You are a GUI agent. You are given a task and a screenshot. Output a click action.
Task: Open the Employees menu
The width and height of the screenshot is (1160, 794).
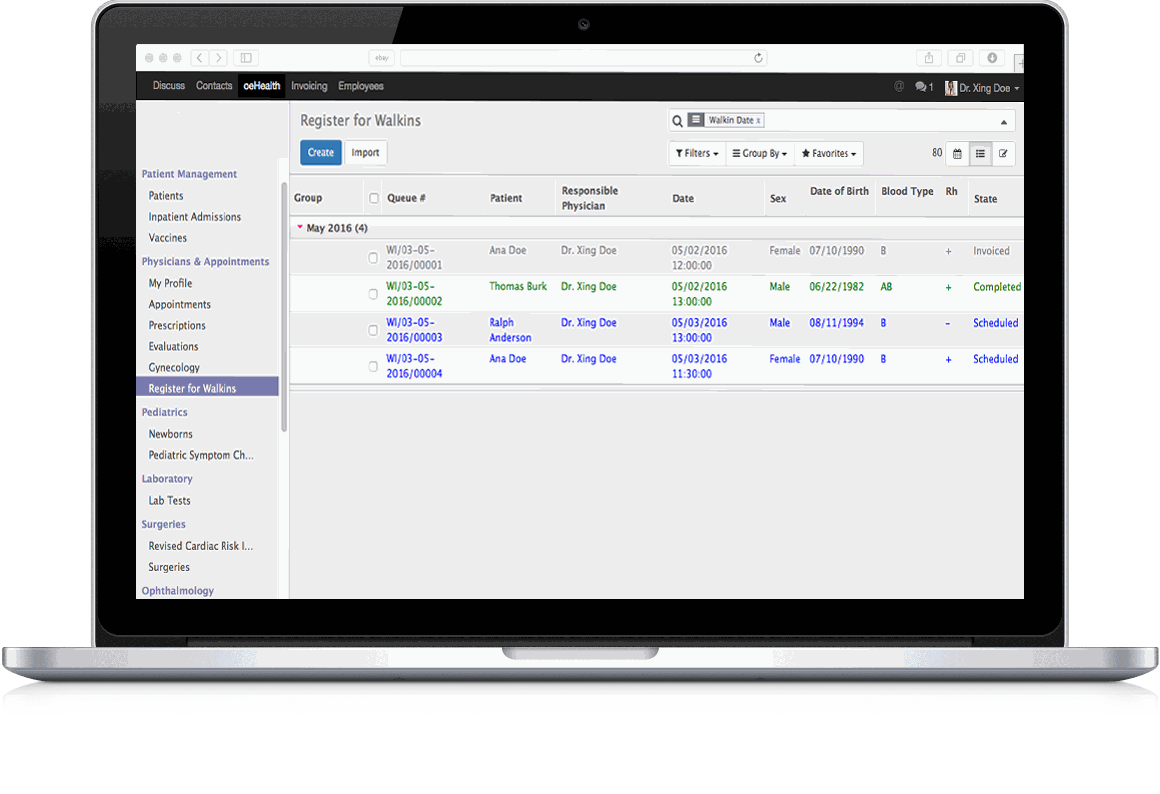[x=361, y=86]
